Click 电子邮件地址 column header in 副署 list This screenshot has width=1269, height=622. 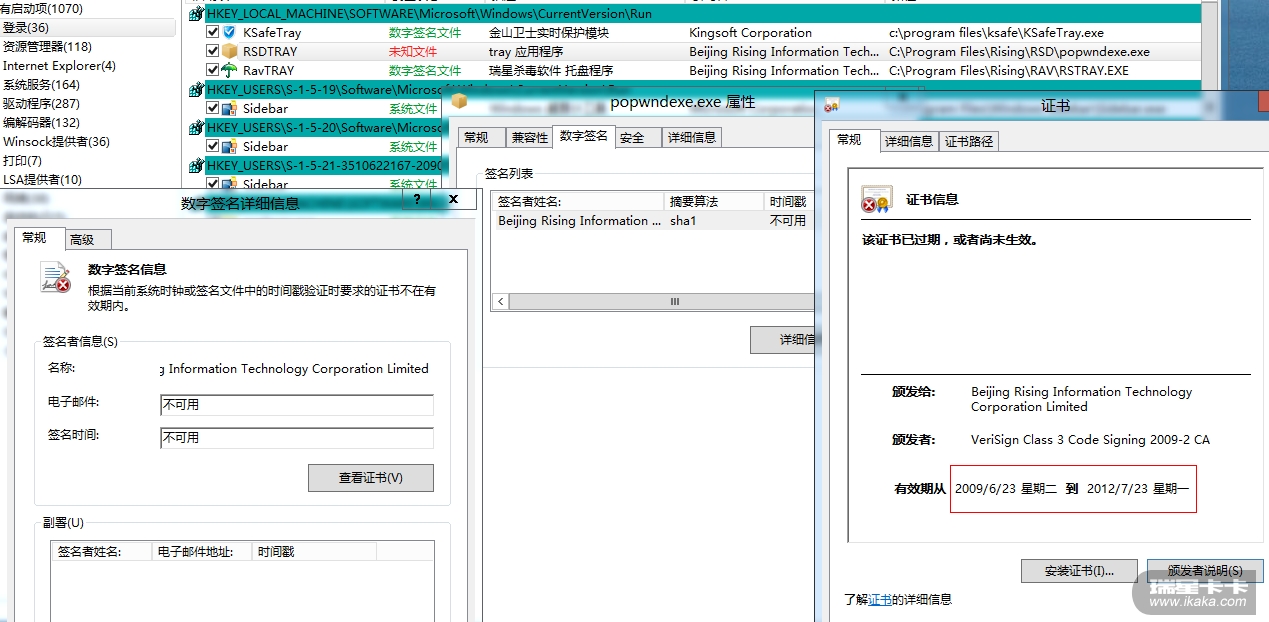coord(202,551)
